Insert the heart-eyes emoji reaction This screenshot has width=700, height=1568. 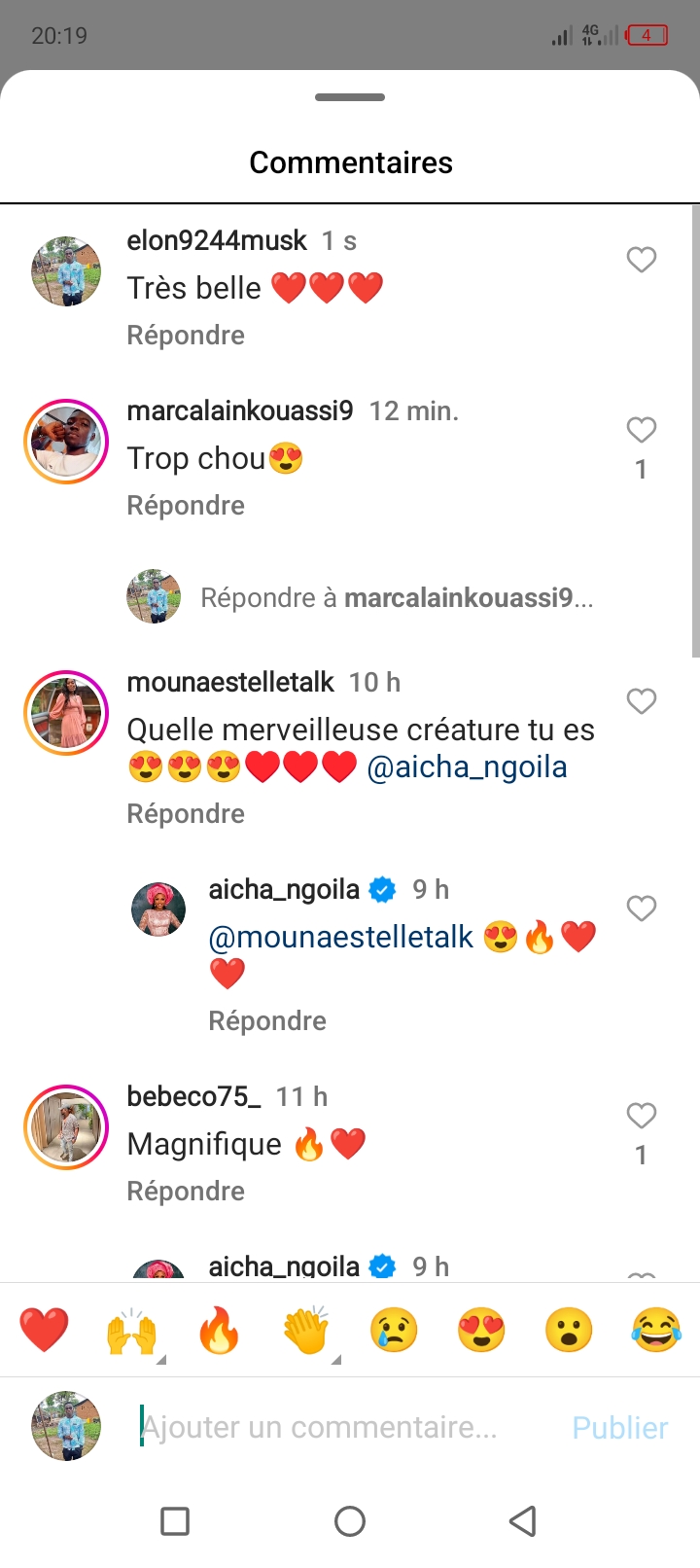[481, 1330]
